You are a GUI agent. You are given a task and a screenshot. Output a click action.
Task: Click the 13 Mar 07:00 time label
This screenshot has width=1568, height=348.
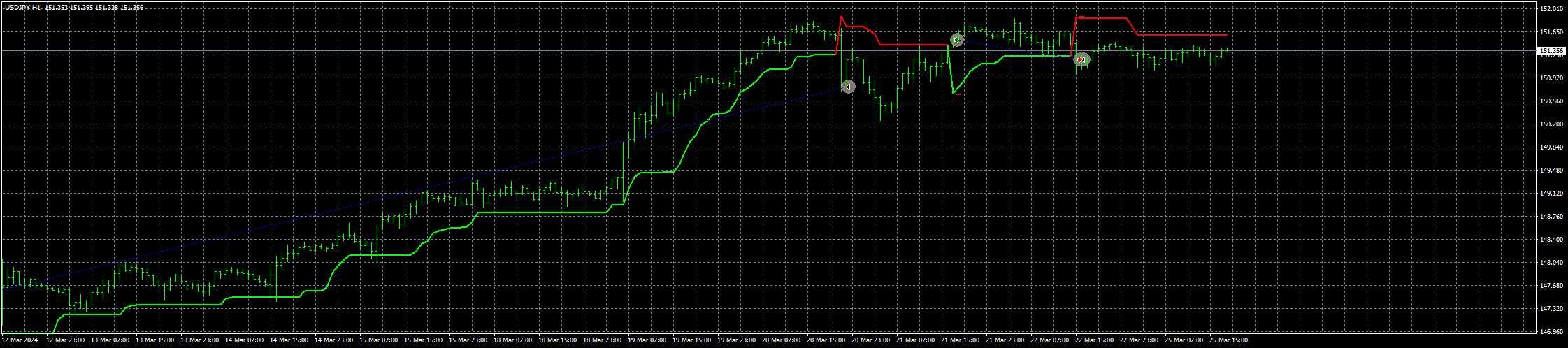tap(110, 340)
